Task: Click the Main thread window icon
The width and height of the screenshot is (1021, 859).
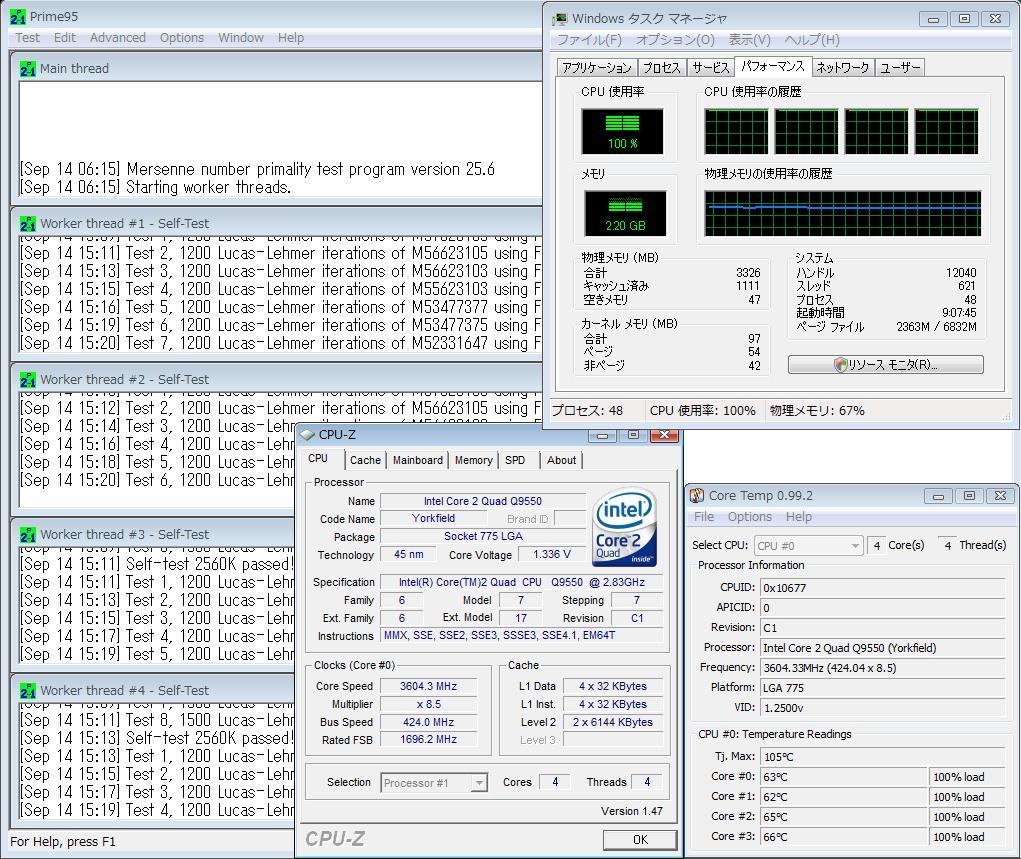Action: 28,68
